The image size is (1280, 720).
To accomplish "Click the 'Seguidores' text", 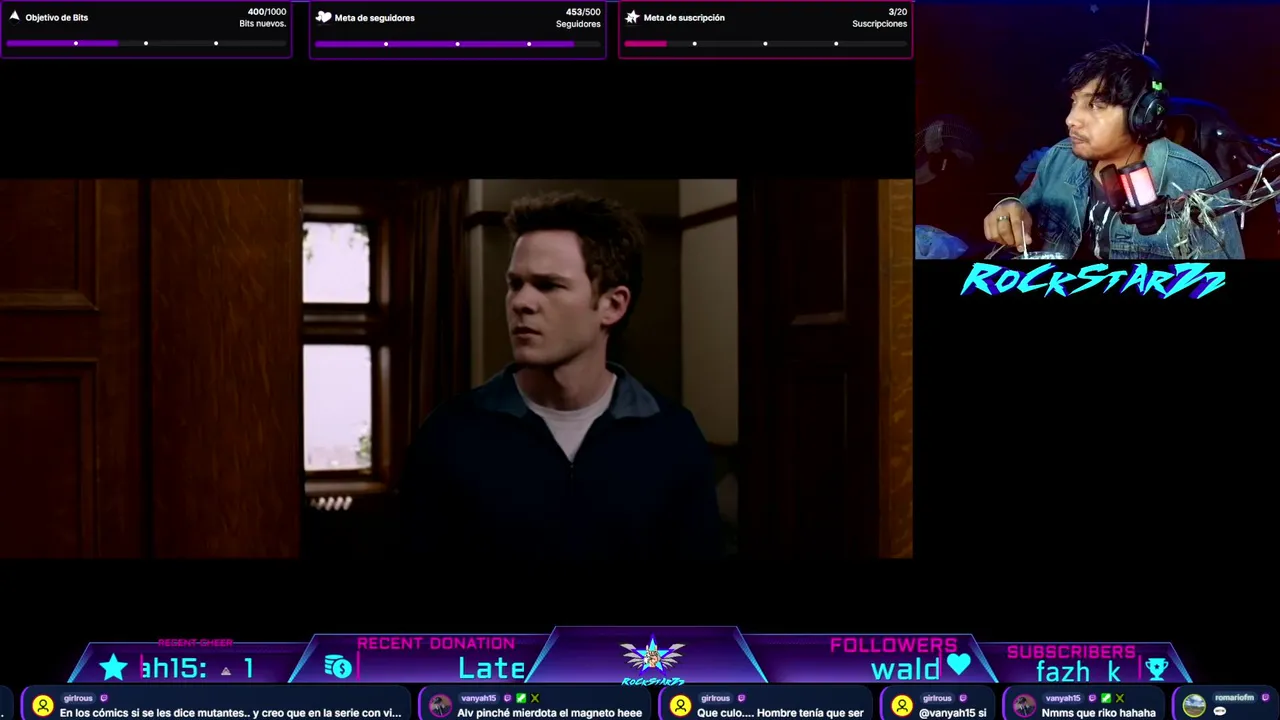I will (x=578, y=24).
